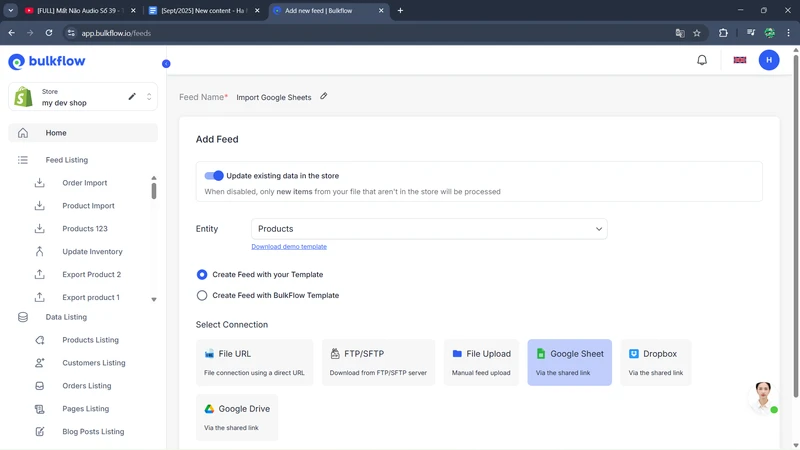Open Home in the sidebar
The width and height of the screenshot is (800, 450).
coord(56,133)
